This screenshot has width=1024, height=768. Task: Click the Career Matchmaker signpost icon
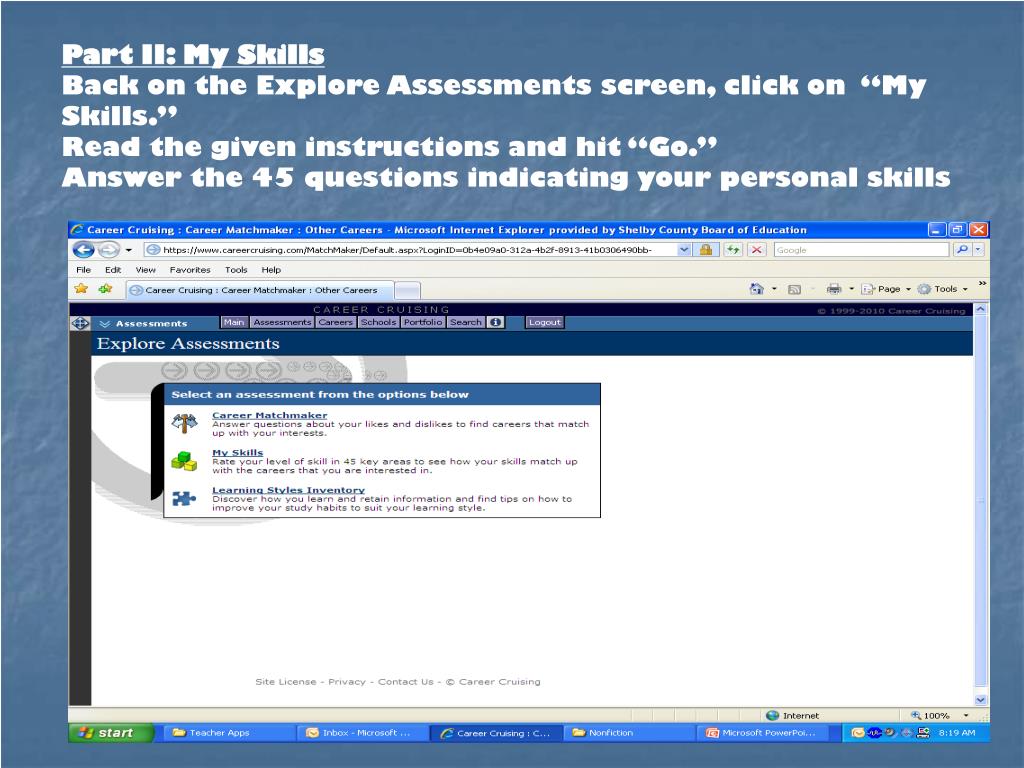pos(184,423)
